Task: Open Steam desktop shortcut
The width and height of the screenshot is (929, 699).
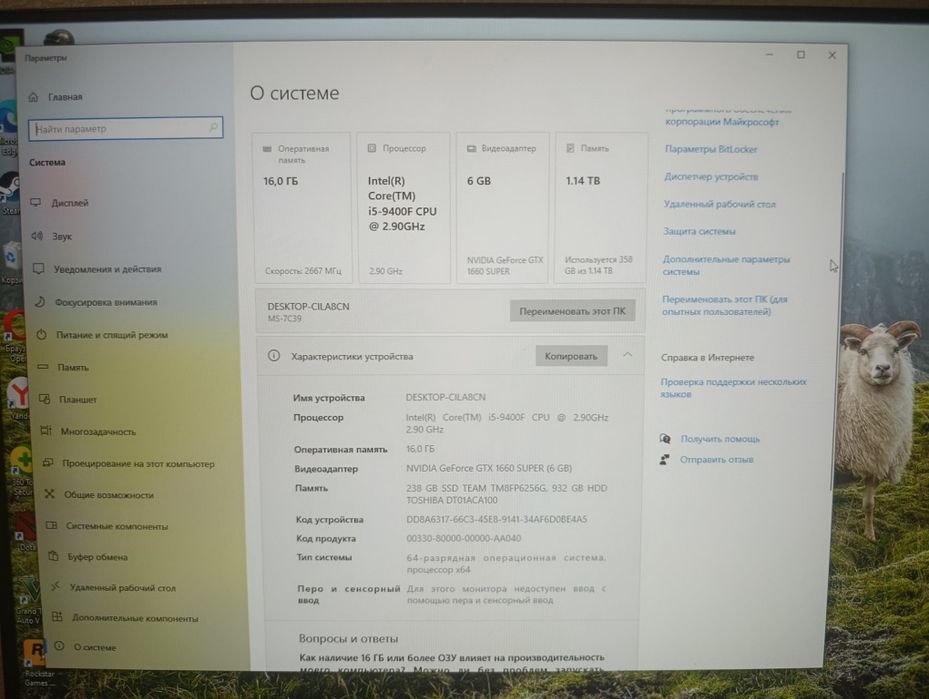Action: (11, 194)
